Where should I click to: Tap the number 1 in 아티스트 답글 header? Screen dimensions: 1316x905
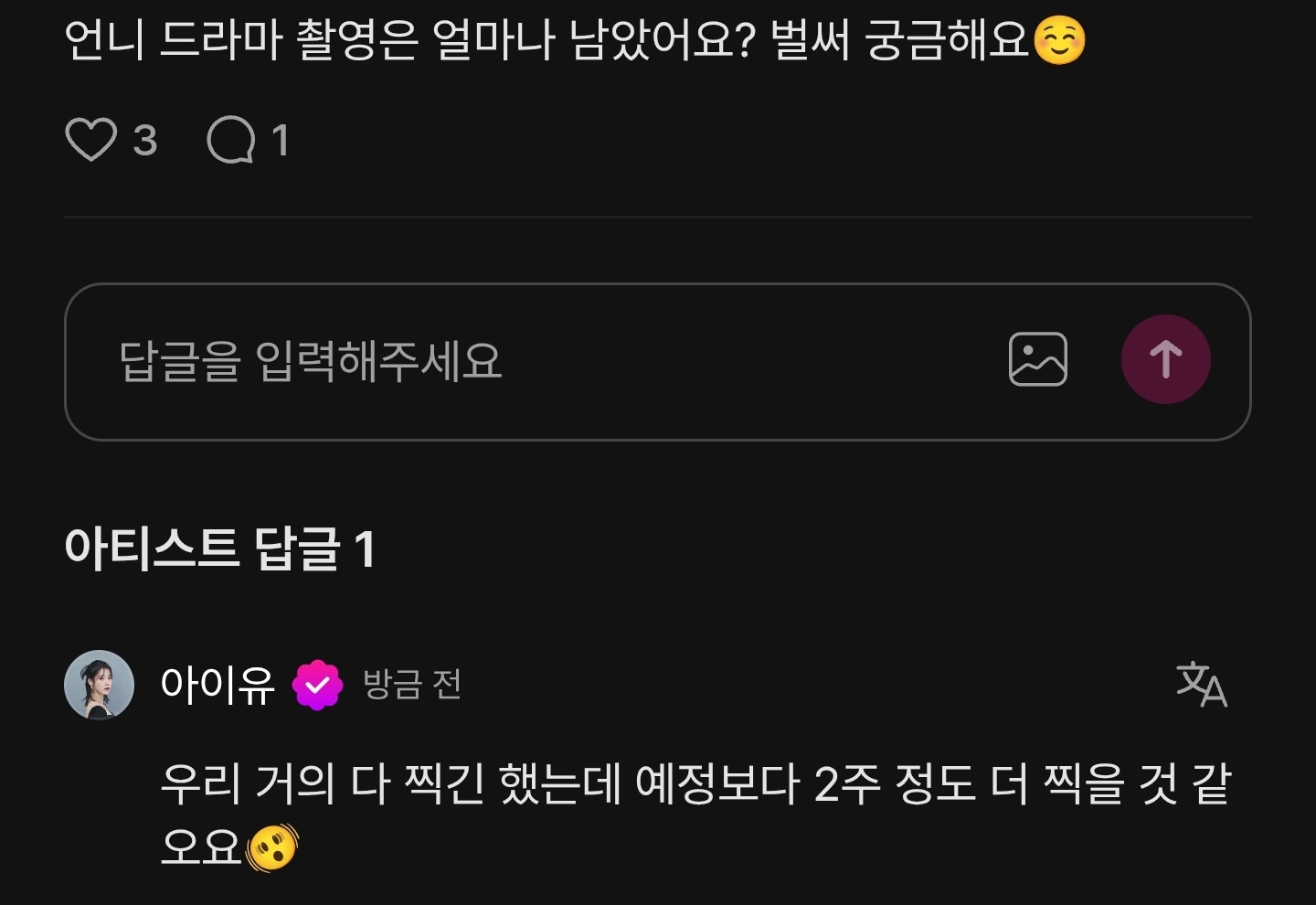365,550
